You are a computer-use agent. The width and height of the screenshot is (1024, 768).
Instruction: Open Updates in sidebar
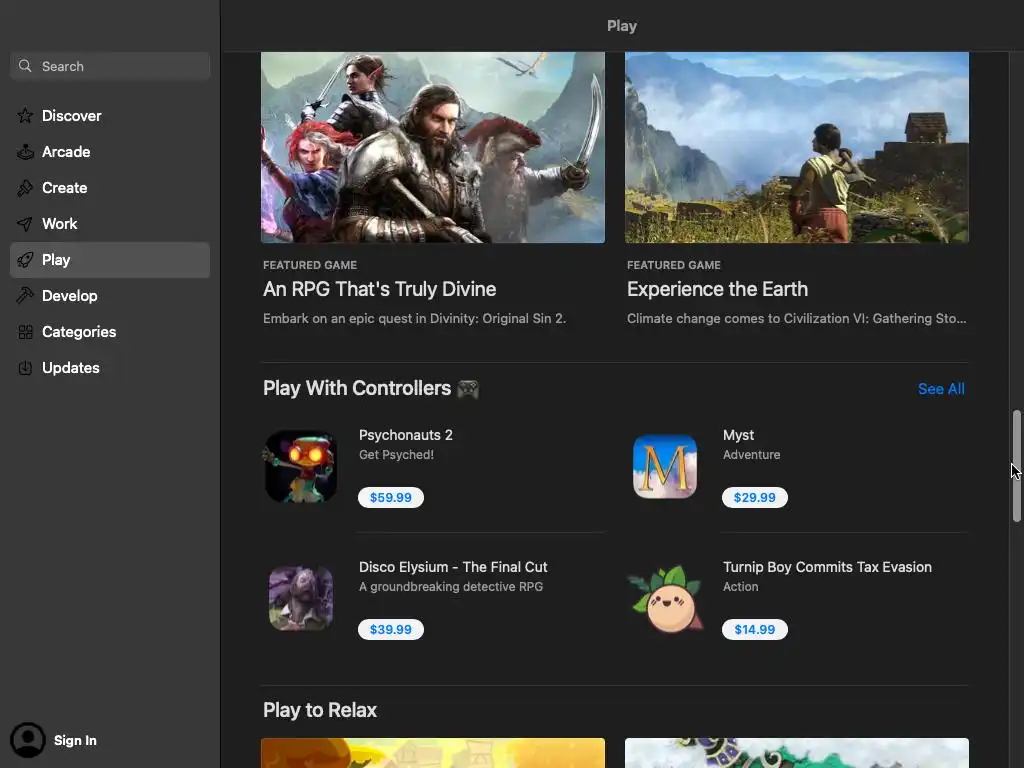[110, 368]
